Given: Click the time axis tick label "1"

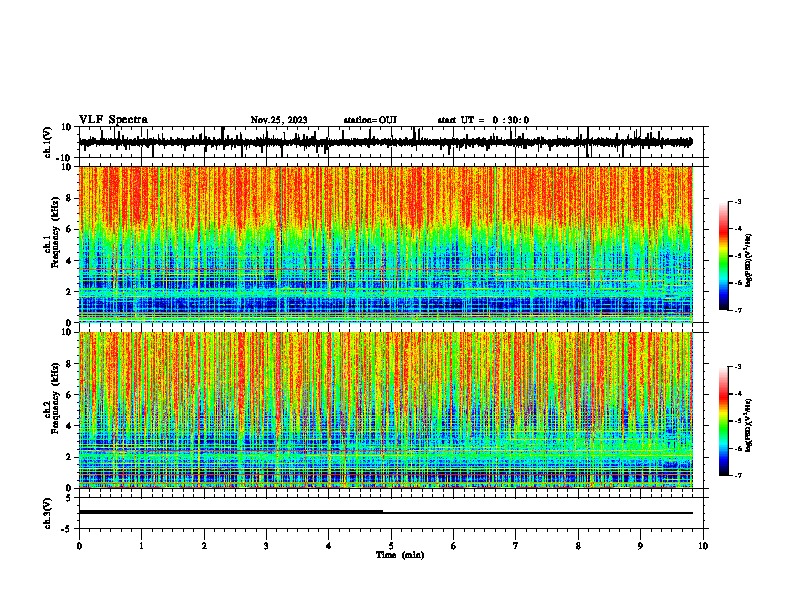Looking at the screenshot, I should click(x=142, y=546).
